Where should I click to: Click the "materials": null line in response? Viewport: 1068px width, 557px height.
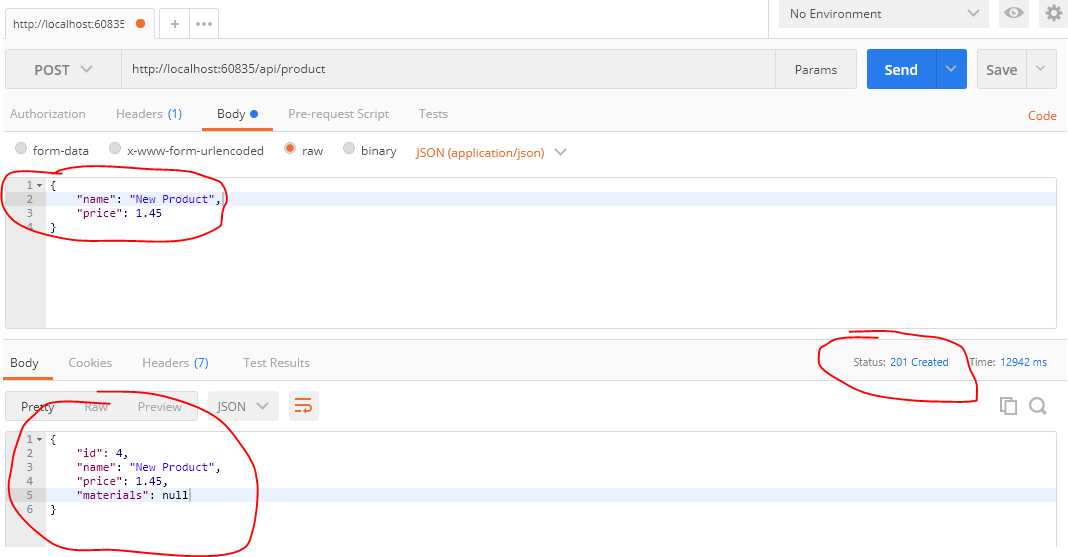point(133,495)
